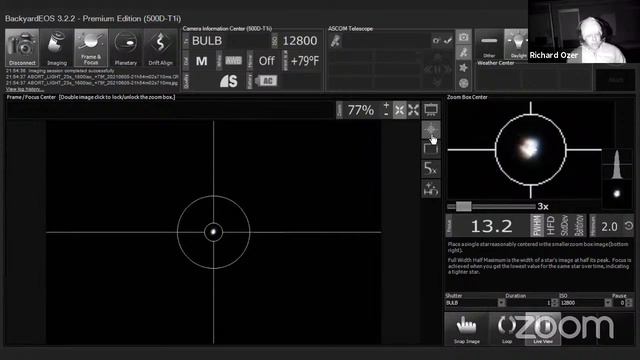Switch to the Imaging mode

click(x=57, y=48)
